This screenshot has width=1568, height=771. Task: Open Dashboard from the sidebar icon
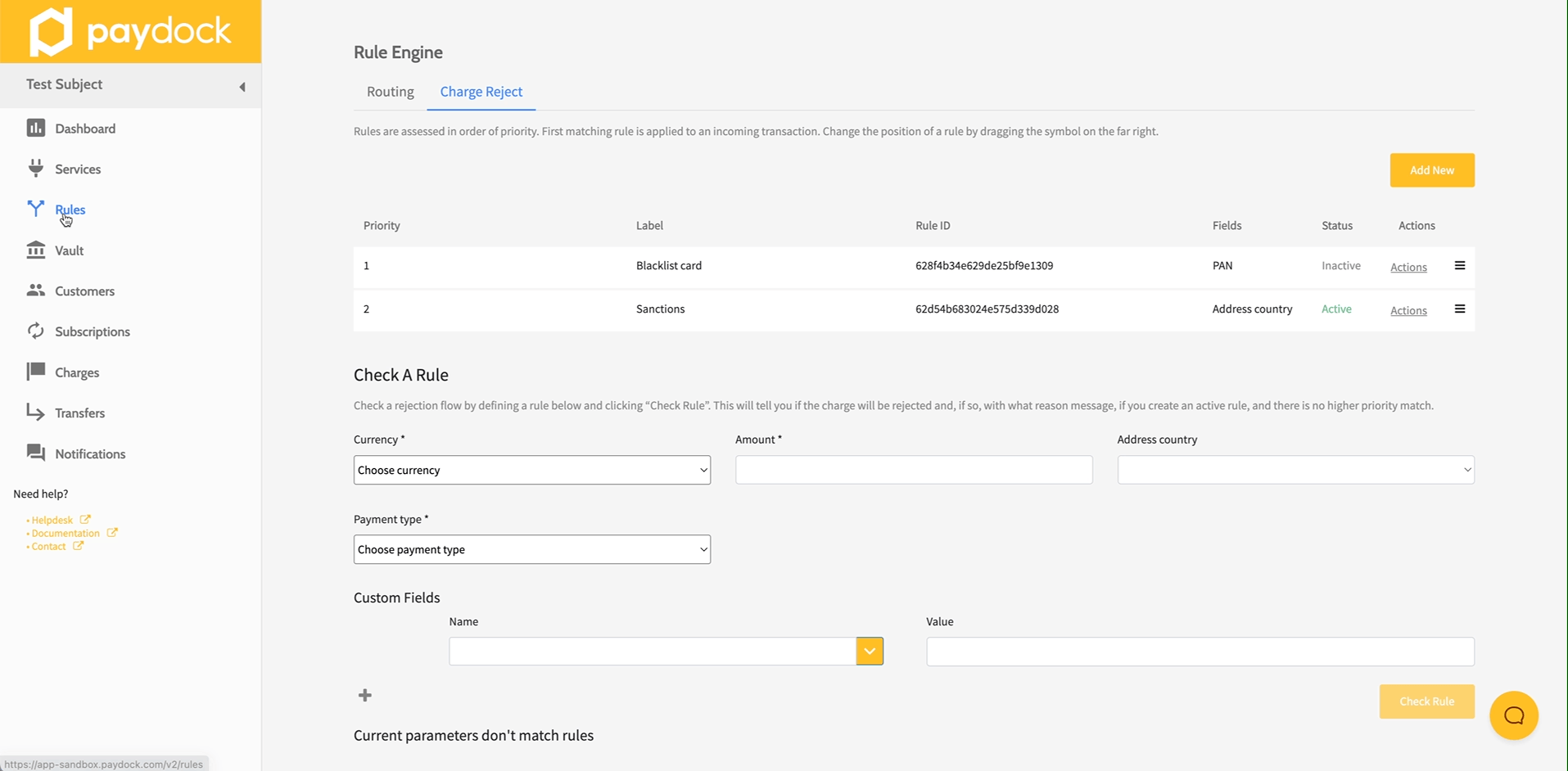pyautogui.click(x=35, y=128)
